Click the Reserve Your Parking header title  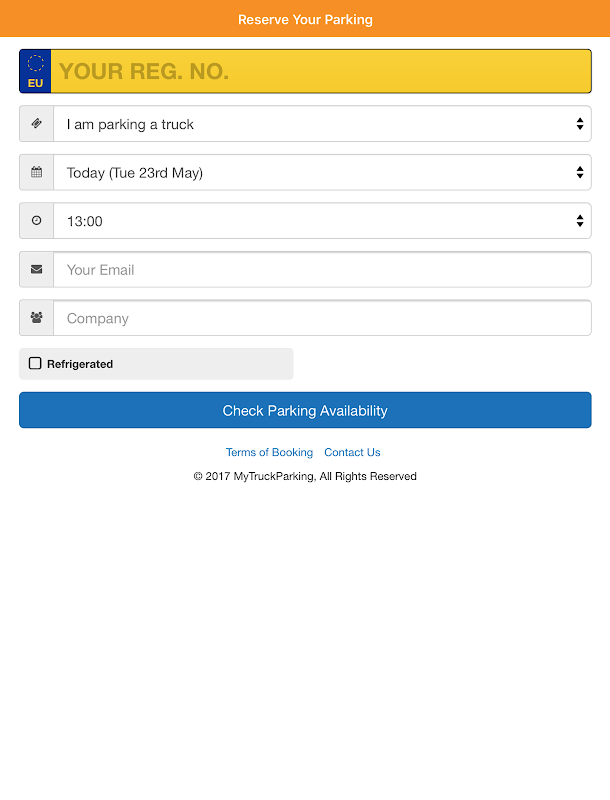(305, 19)
